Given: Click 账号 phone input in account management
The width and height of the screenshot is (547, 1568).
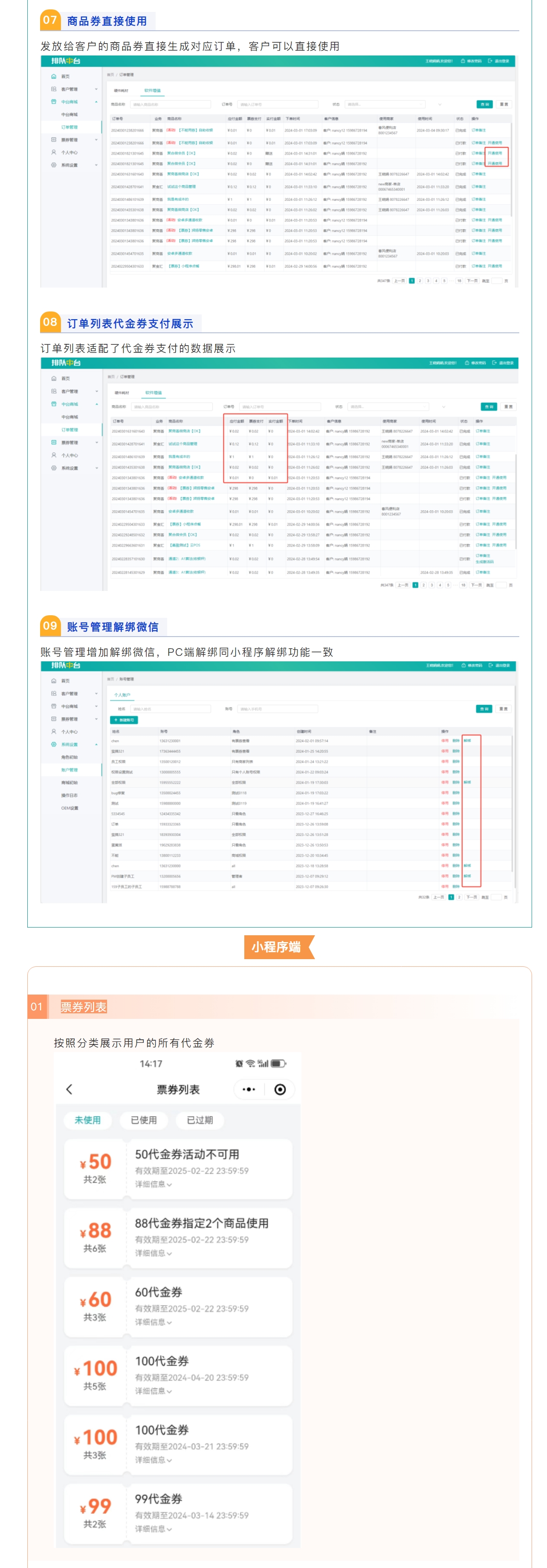Looking at the screenshot, I should pos(278,709).
